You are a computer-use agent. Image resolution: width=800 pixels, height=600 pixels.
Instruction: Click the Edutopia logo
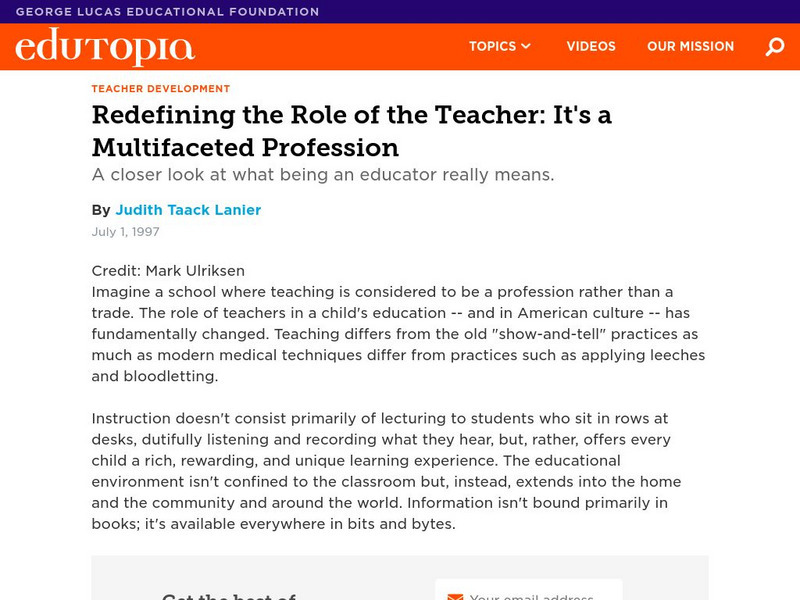(x=105, y=47)
